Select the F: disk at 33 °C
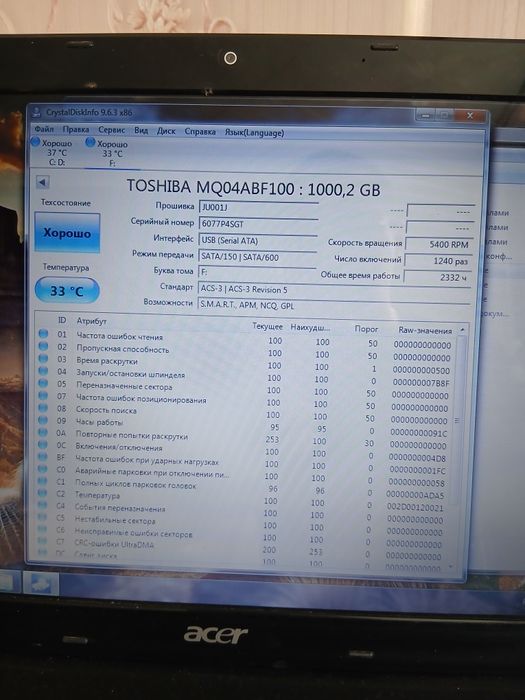The width and height of the screenshot is (525, 700). point(107,154)
